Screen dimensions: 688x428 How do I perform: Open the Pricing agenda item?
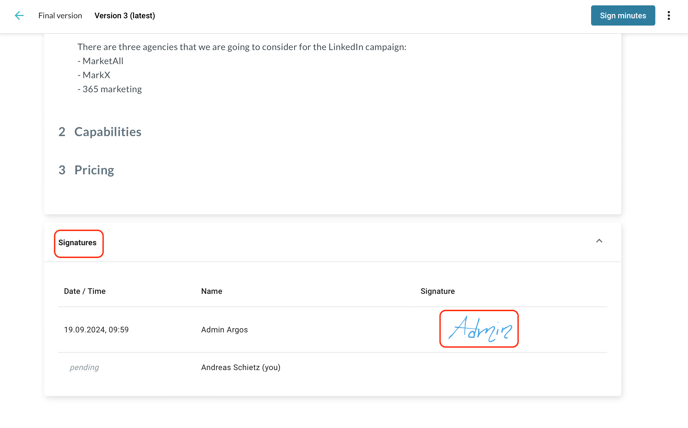(93, 170)
